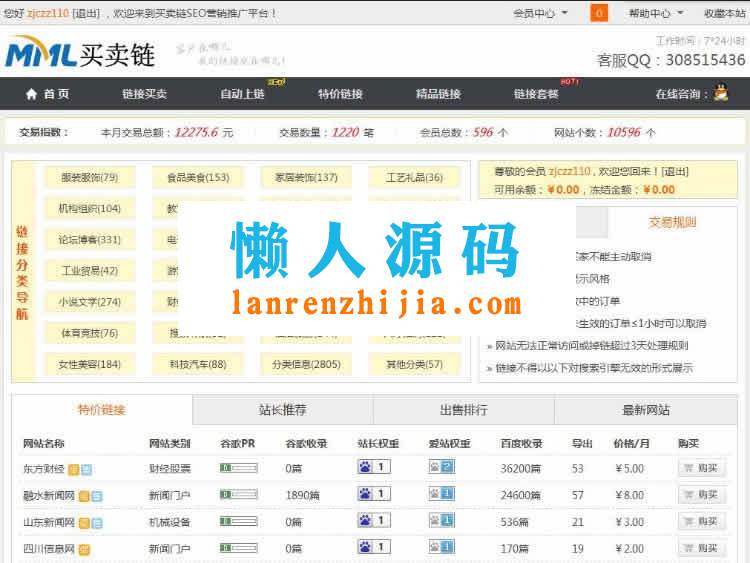
Task: Open category 小说文学(274)
Action: pos(89,302)
